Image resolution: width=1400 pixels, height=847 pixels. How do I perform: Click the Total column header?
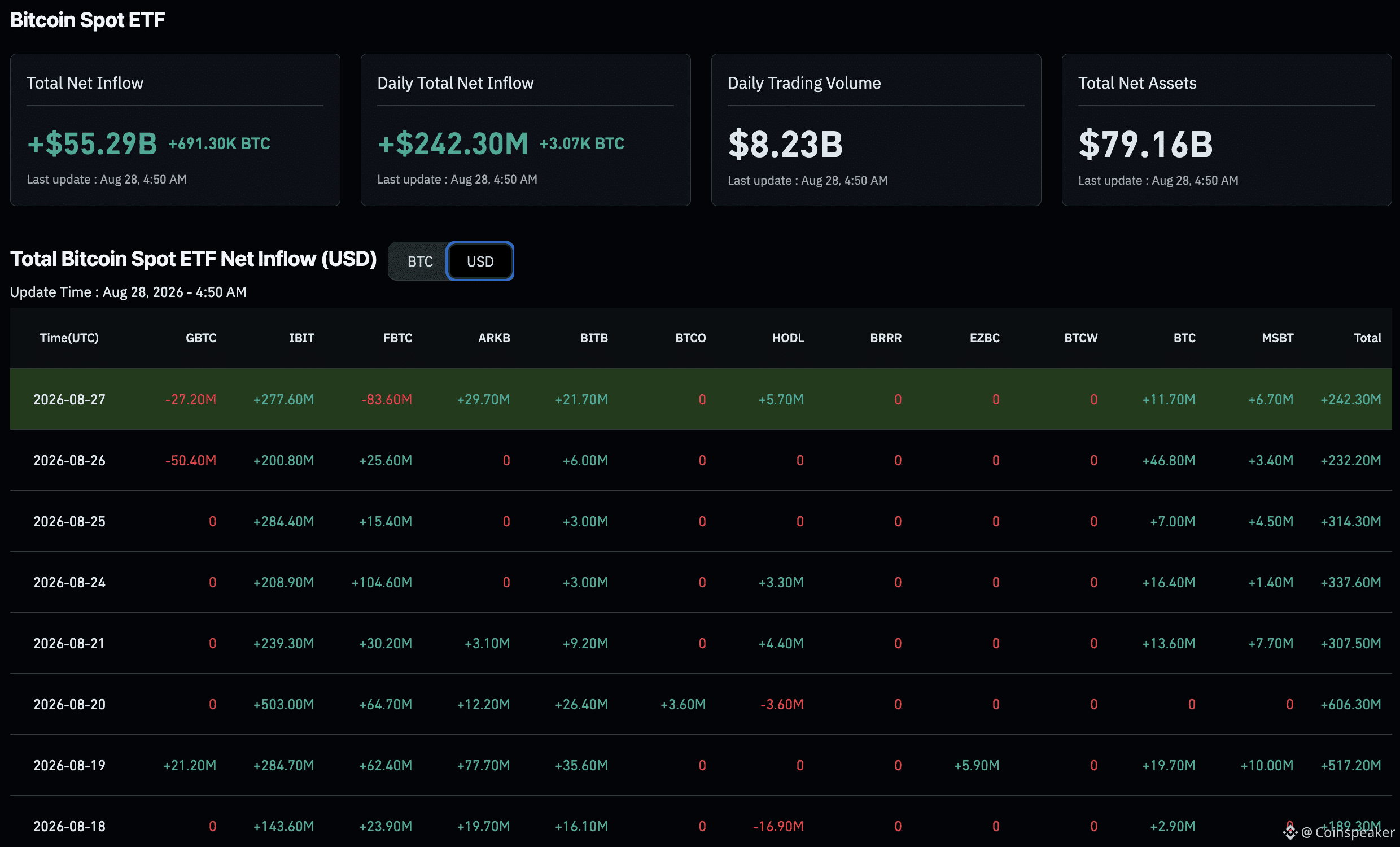pyautogui.click(x=1367, y=338)
